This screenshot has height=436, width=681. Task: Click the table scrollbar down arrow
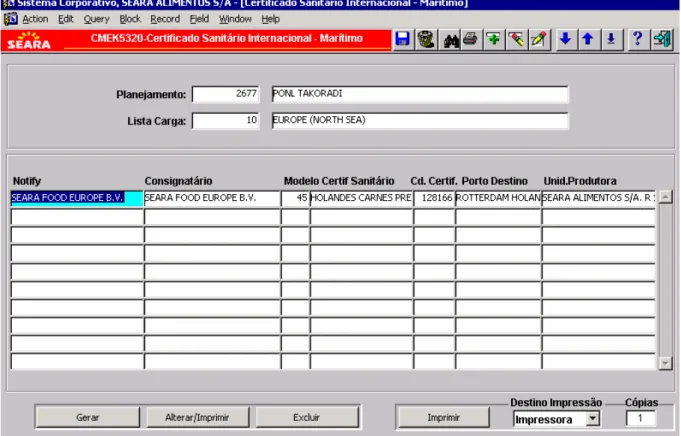(x=665, y=363)
